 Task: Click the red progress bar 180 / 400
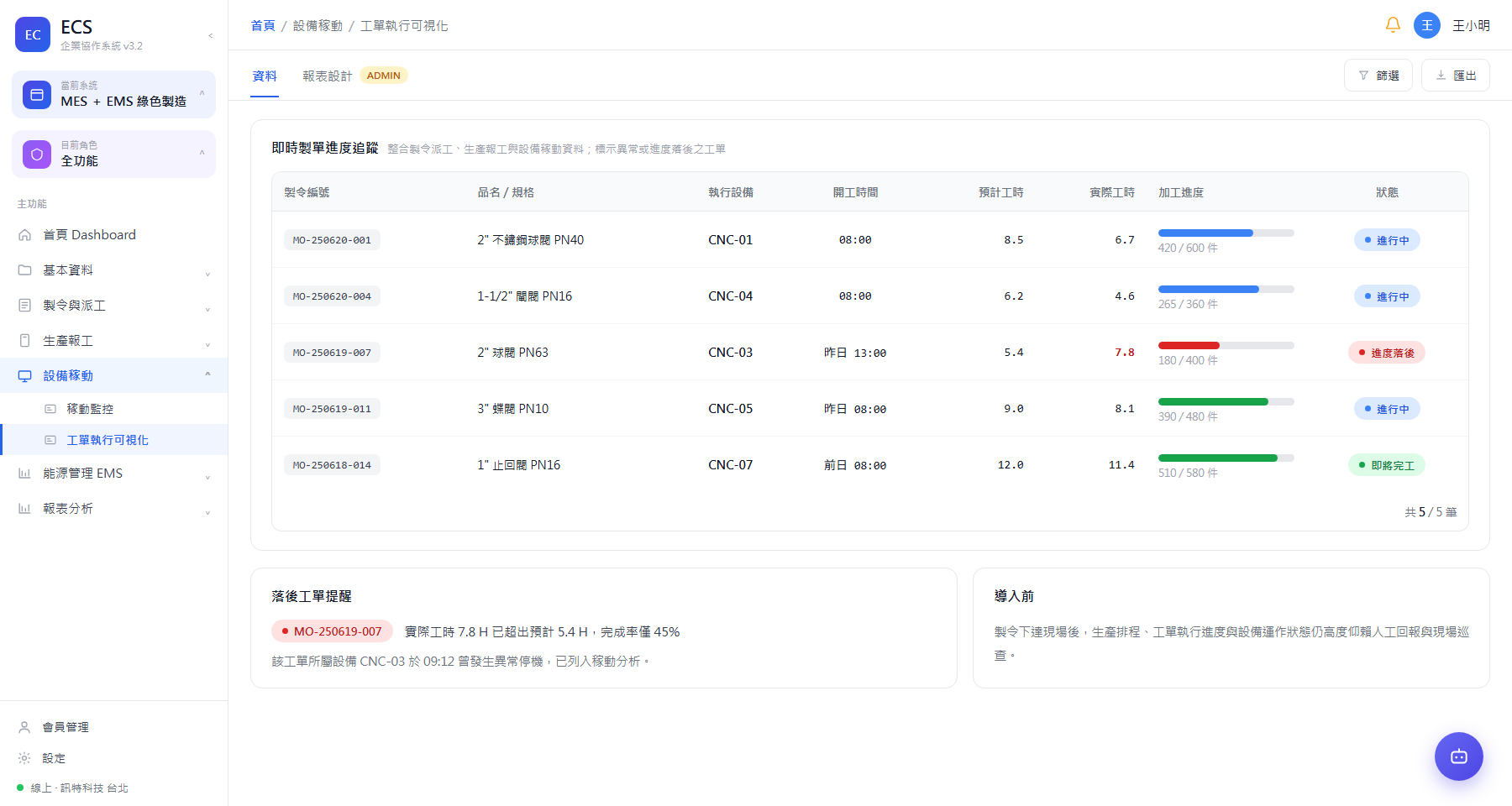coord(1226,345)
